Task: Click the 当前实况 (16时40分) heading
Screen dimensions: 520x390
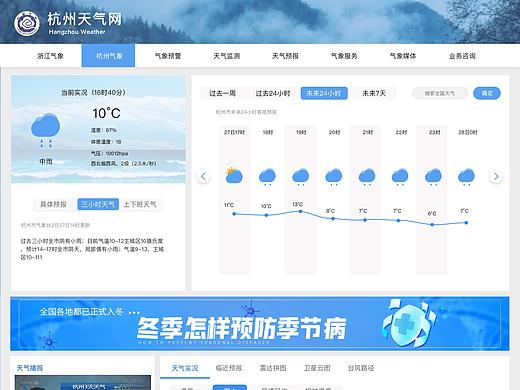Action: pos(94,92)
